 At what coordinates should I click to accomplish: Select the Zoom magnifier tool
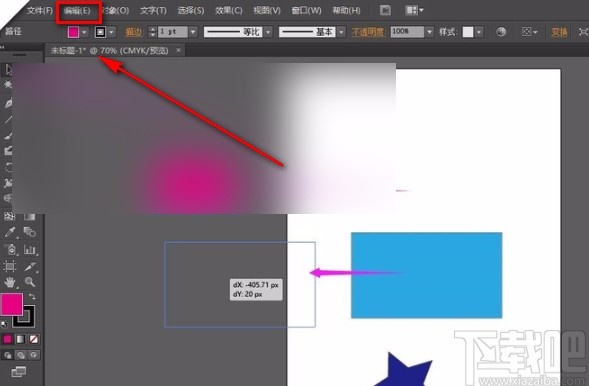(30, 282)
